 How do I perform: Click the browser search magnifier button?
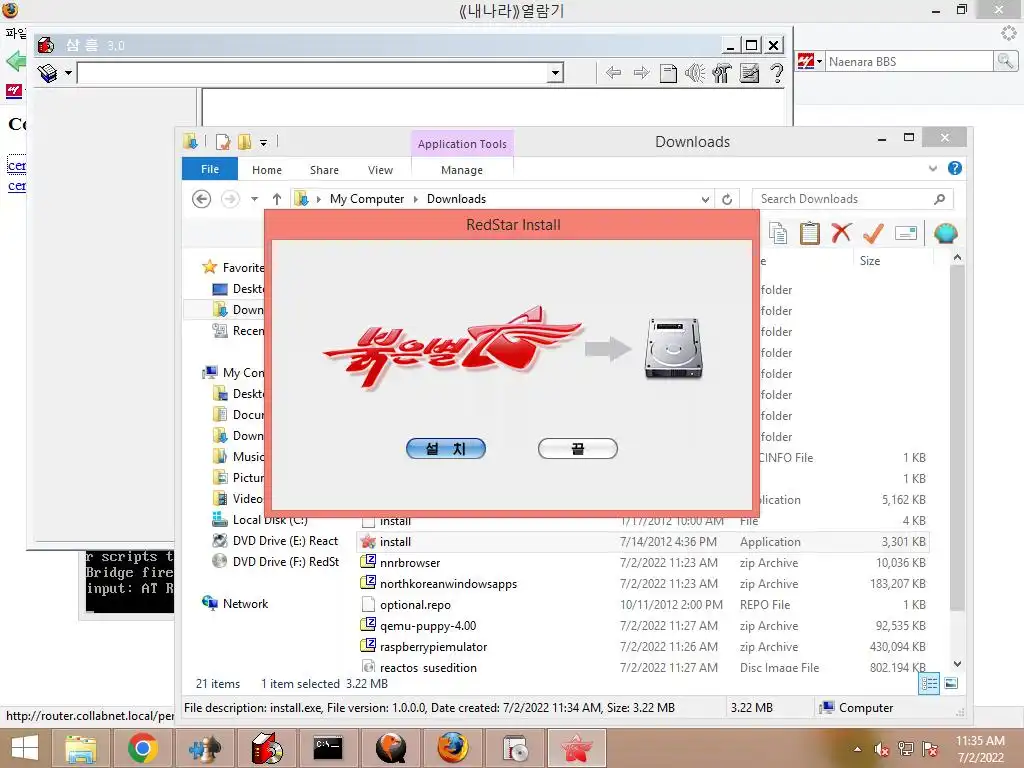tap(1006, 61)
